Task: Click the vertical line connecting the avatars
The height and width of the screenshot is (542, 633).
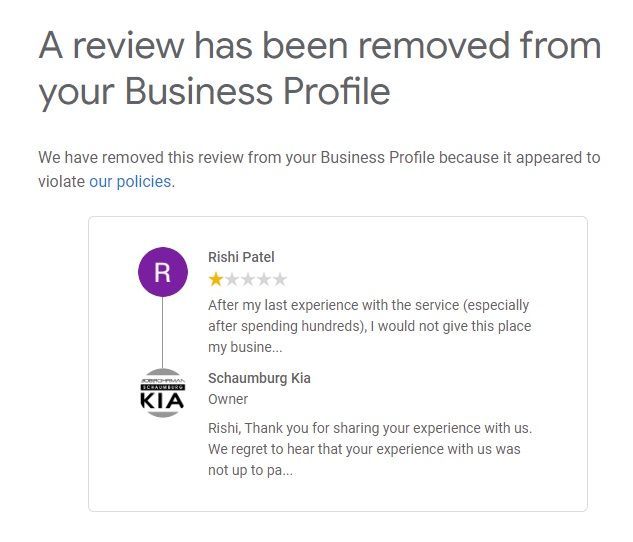Action: coord(162,333)
